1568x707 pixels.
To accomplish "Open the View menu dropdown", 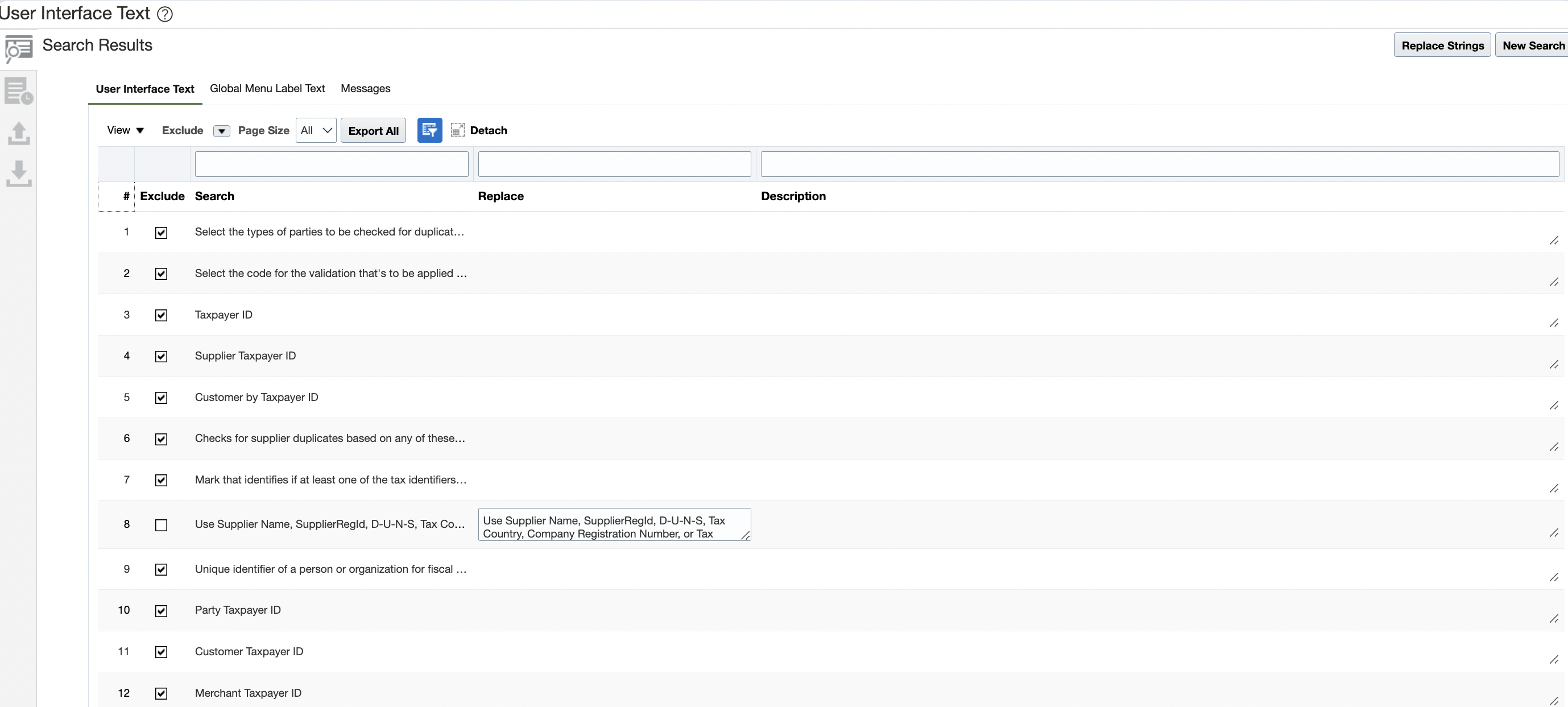I will [x=125, y=130].
